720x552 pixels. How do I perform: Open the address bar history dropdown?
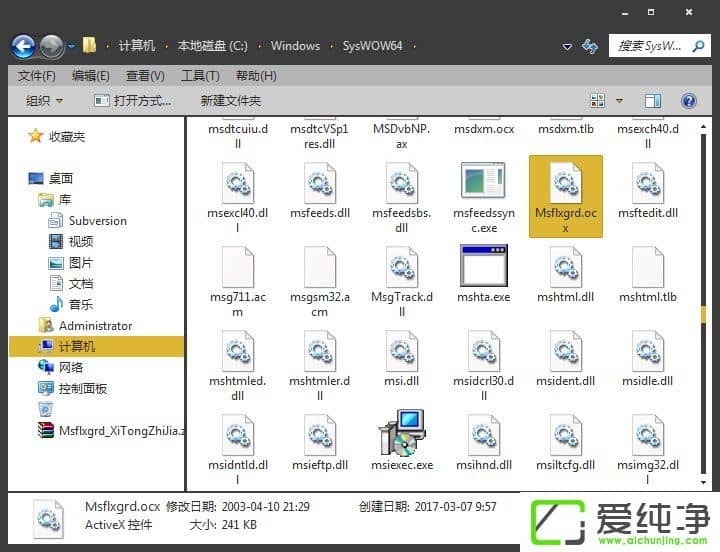567,46
